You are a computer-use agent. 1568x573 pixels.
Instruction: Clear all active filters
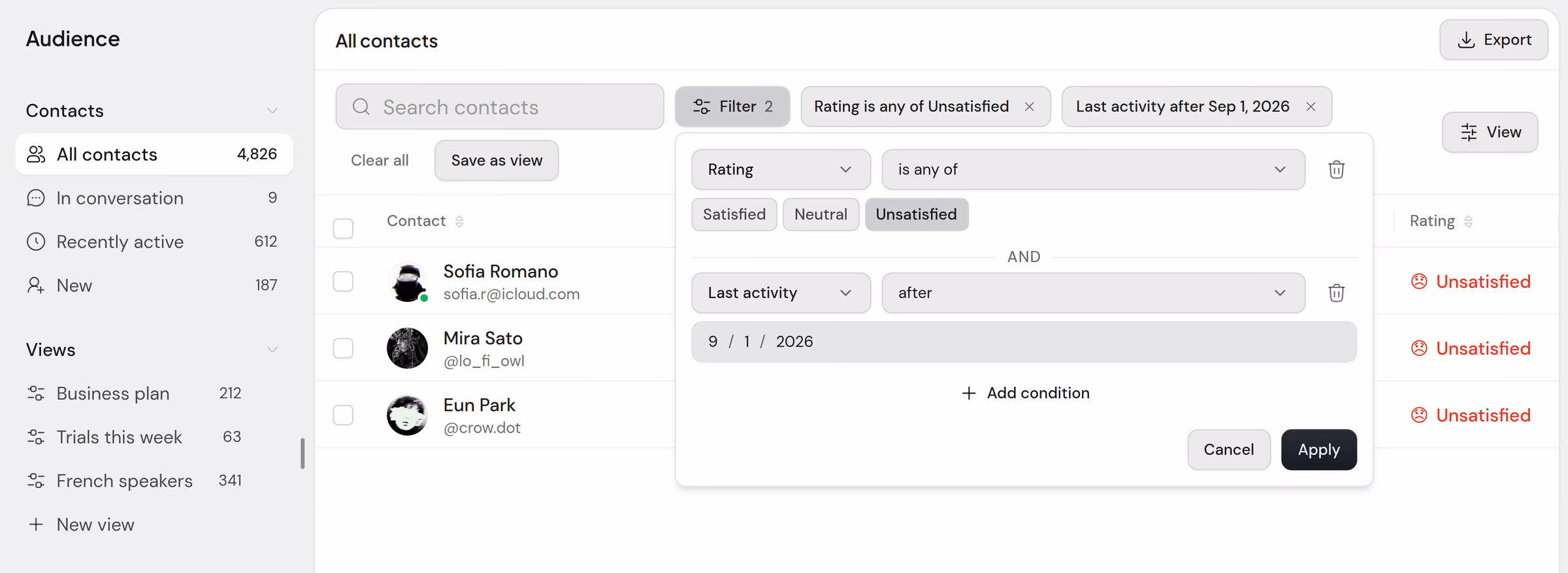click(x=380, y=161)
